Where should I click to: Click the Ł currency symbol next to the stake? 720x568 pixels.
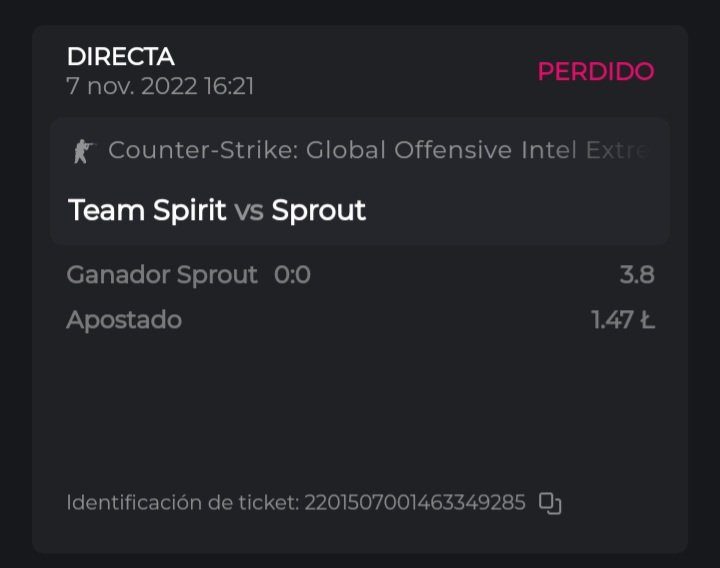click(646, 321)
